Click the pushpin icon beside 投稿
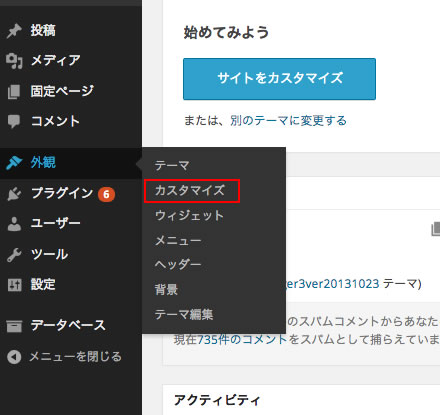This screenshot has width=440, height=415. (x=14, y=31)
